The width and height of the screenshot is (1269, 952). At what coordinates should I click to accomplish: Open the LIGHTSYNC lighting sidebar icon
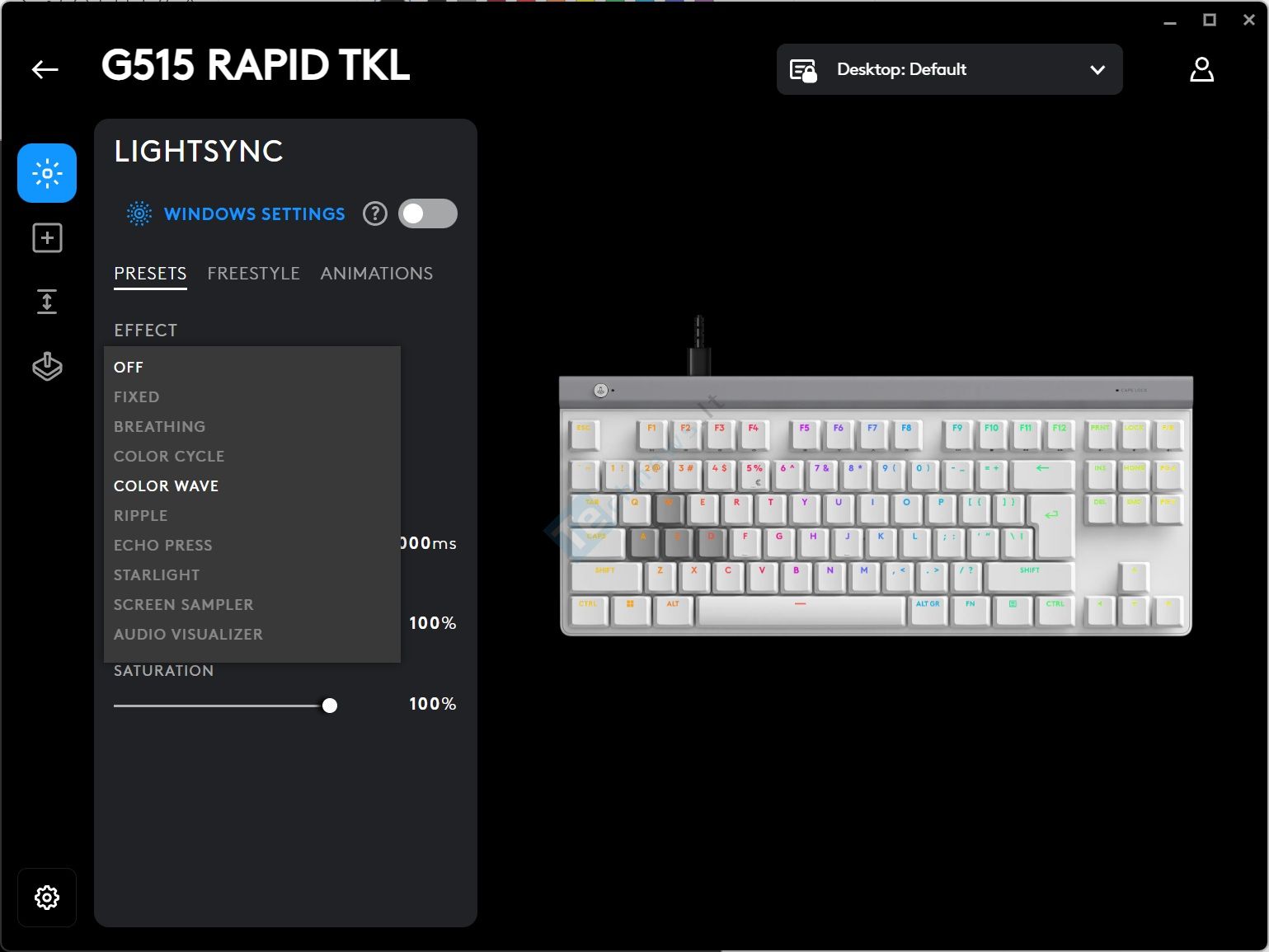[x=47, y=173]
